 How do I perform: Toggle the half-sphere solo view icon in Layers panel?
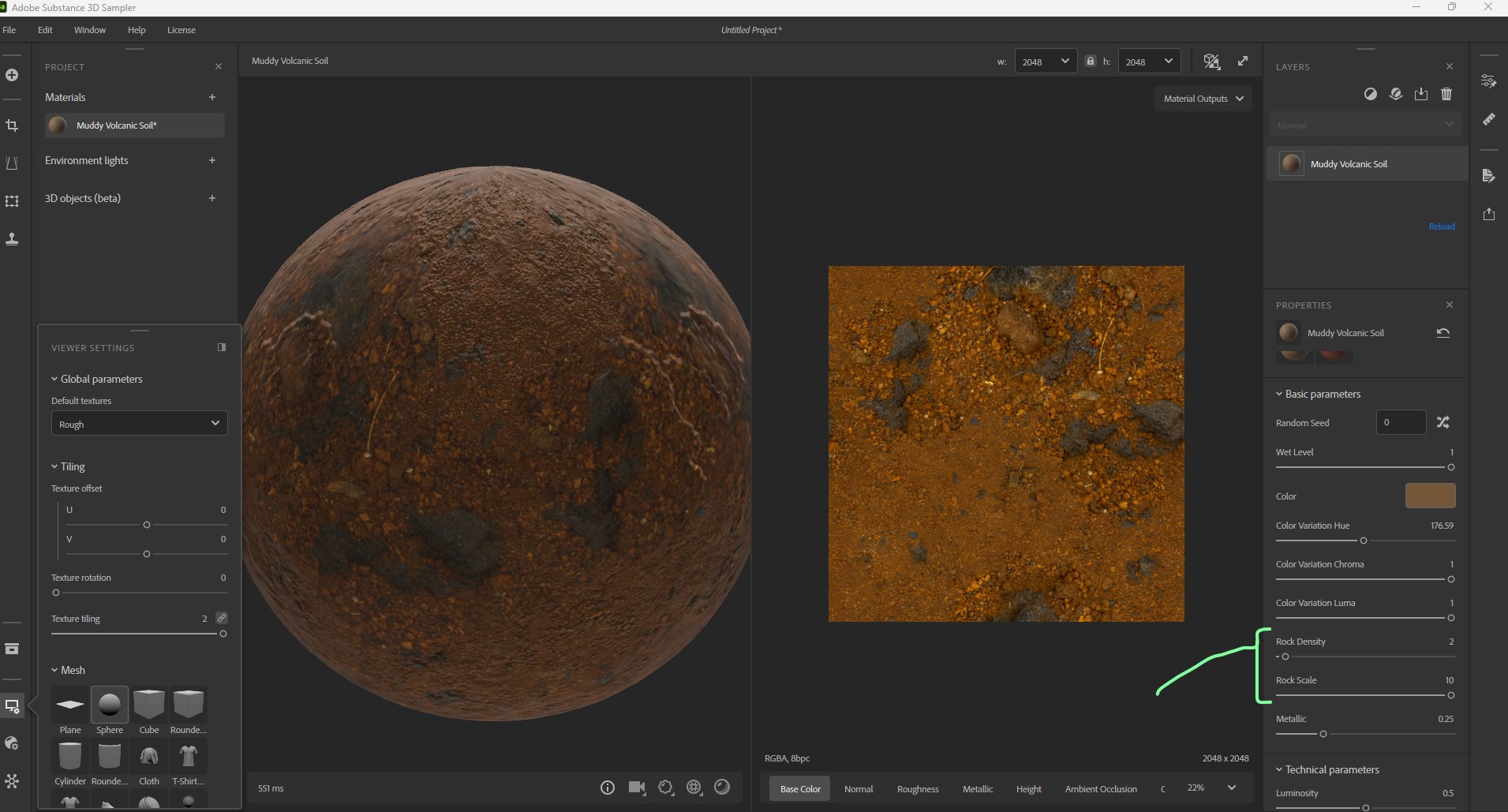coord(1372,94)
